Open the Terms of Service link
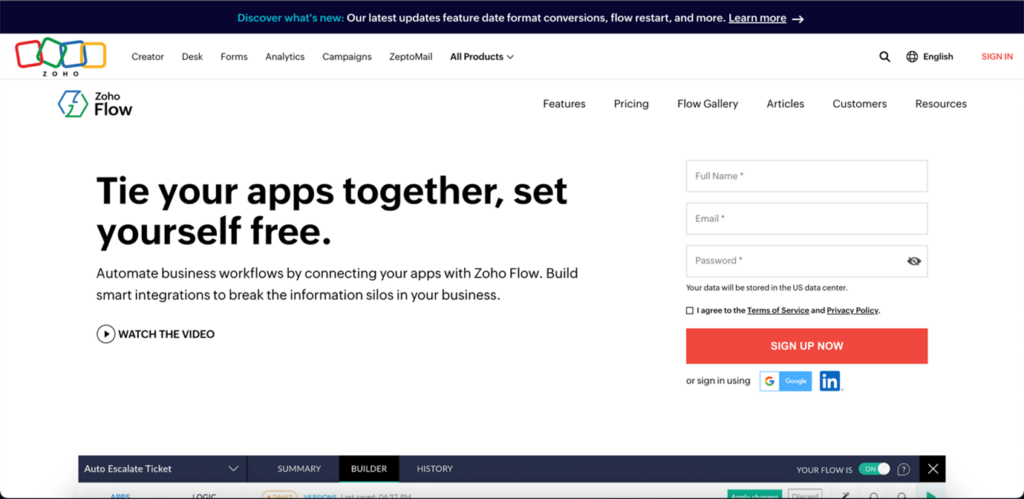 tap(778, 311)
